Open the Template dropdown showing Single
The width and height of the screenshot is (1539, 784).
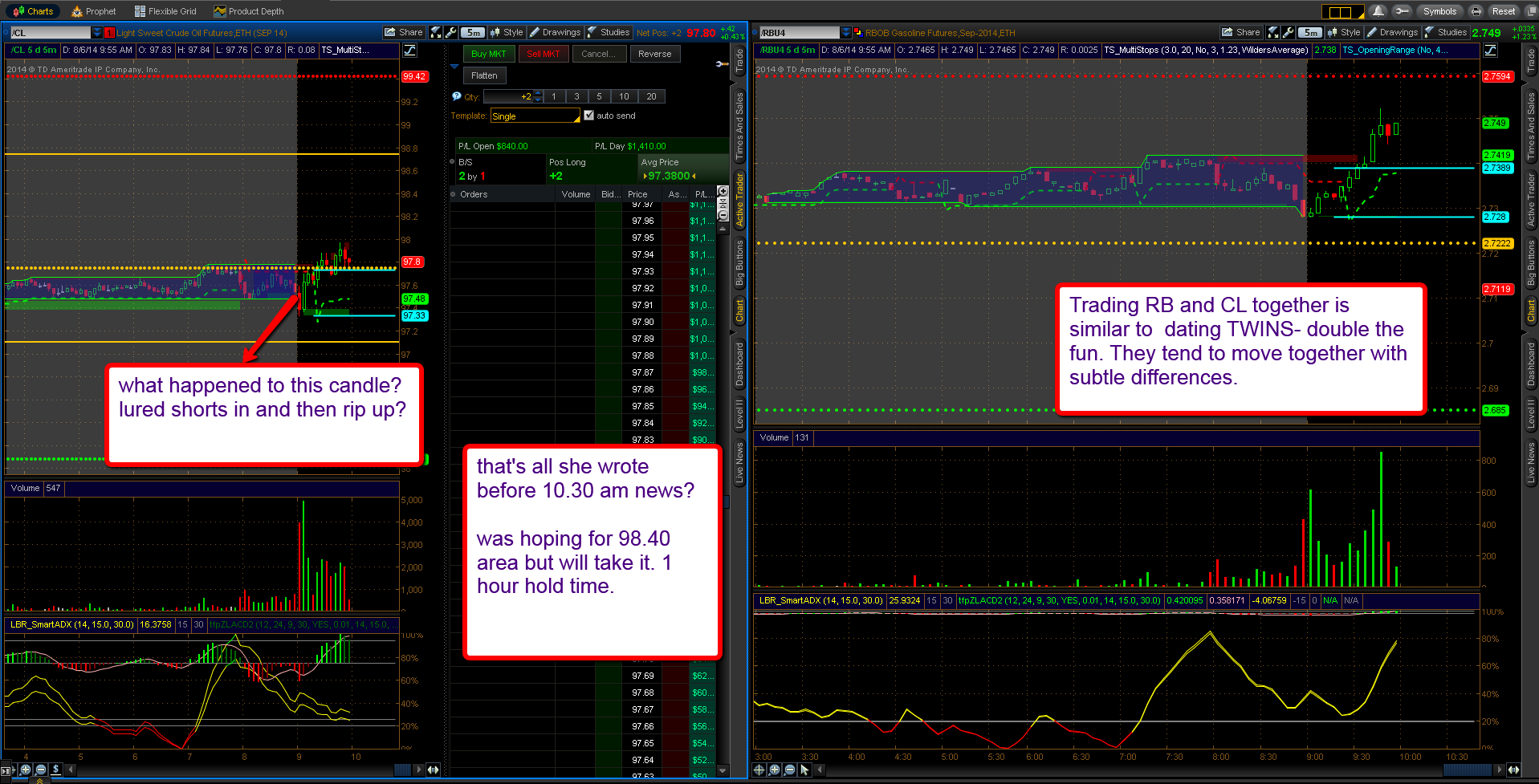click(x=535, y=116)
